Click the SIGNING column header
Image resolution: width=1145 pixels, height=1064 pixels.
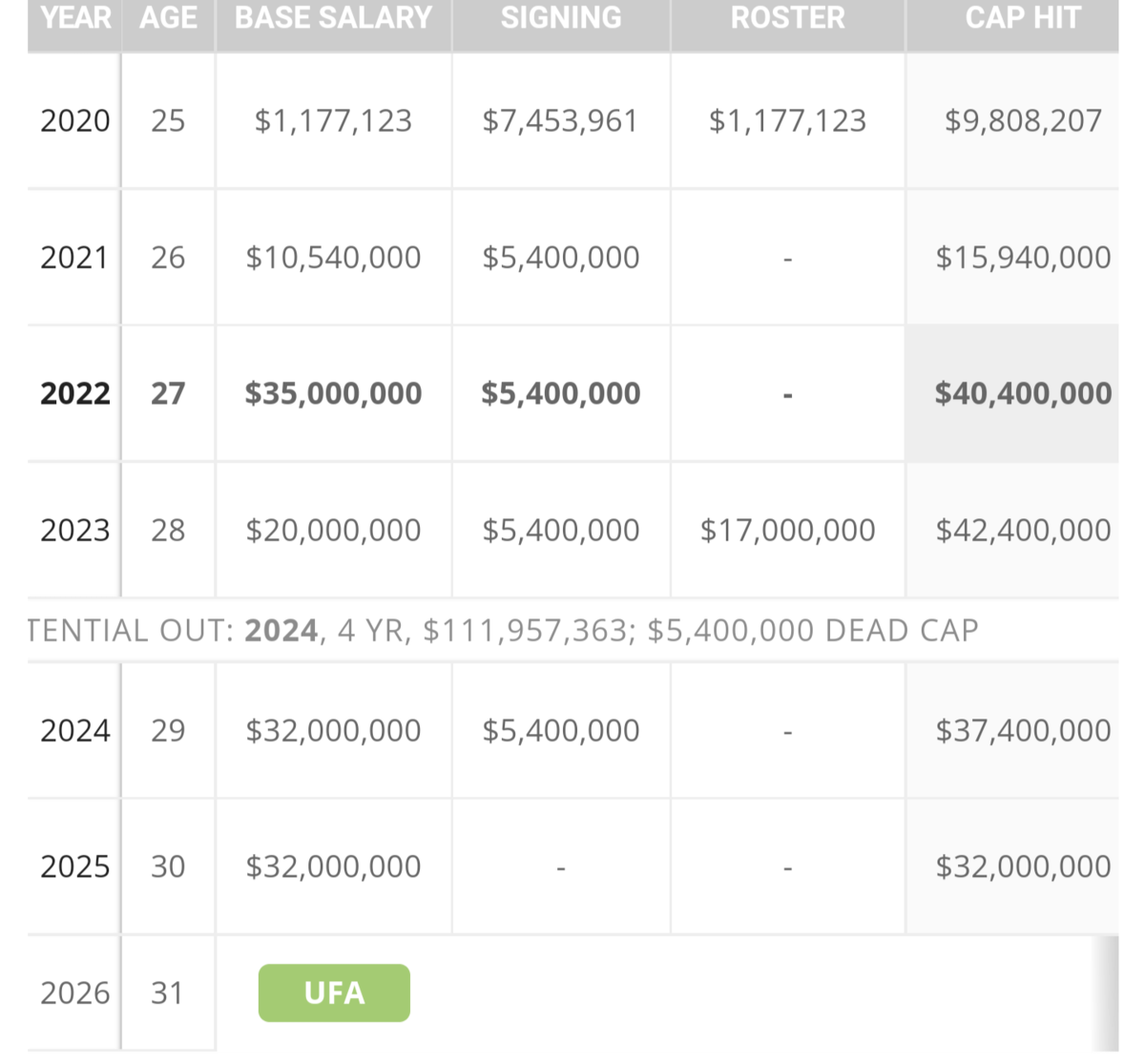[x=561, y=18]
